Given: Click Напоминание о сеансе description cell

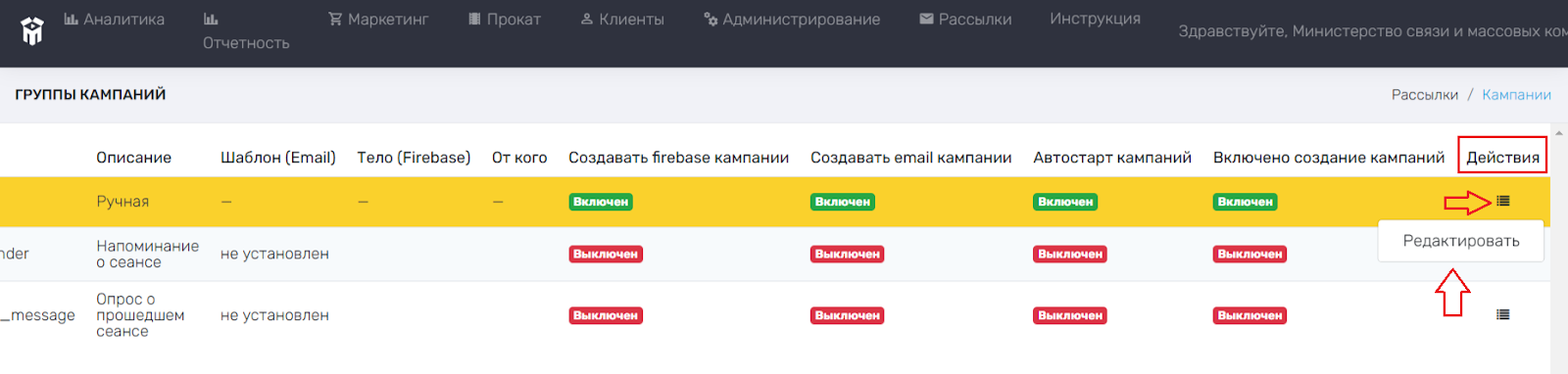Looking at the screenshot, I should click(x=147, y=255).
